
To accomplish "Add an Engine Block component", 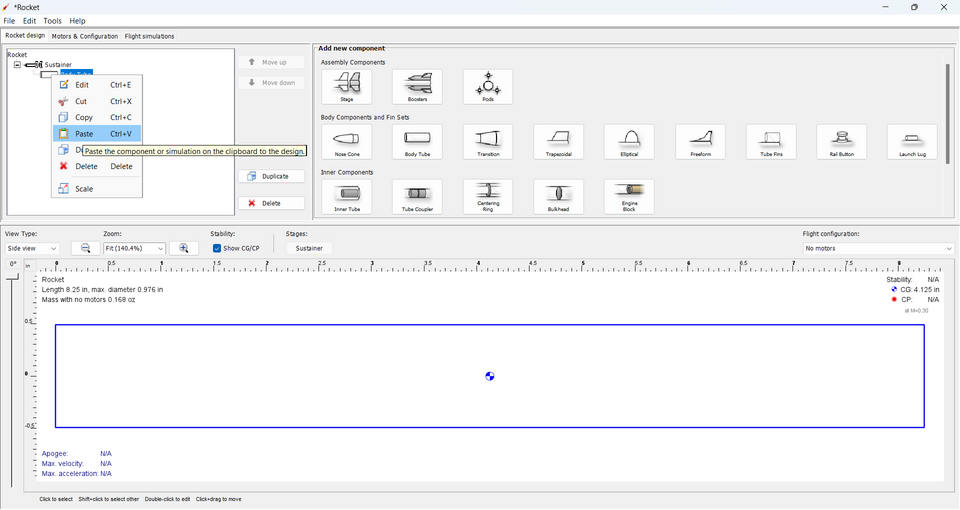I will (x=629, y=196).
